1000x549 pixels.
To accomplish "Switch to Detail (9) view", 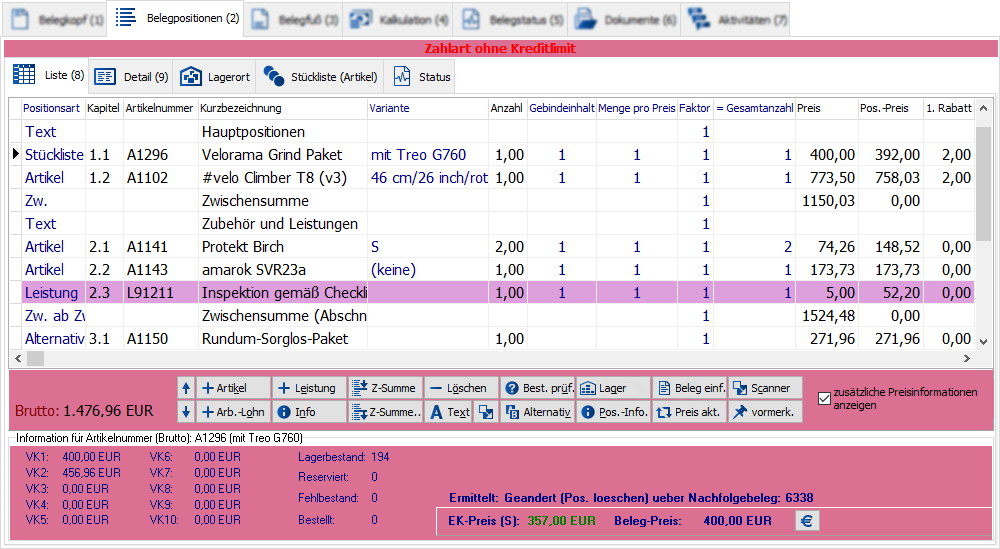I will 131,77.
